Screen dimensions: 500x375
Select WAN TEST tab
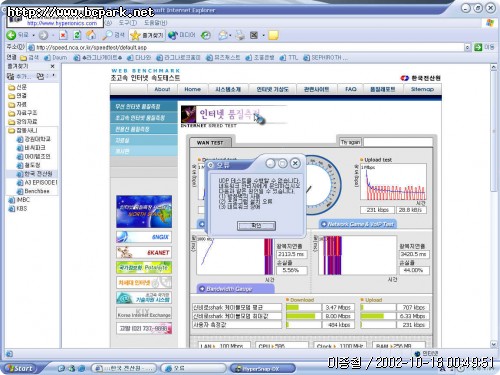tap(210, 142)
